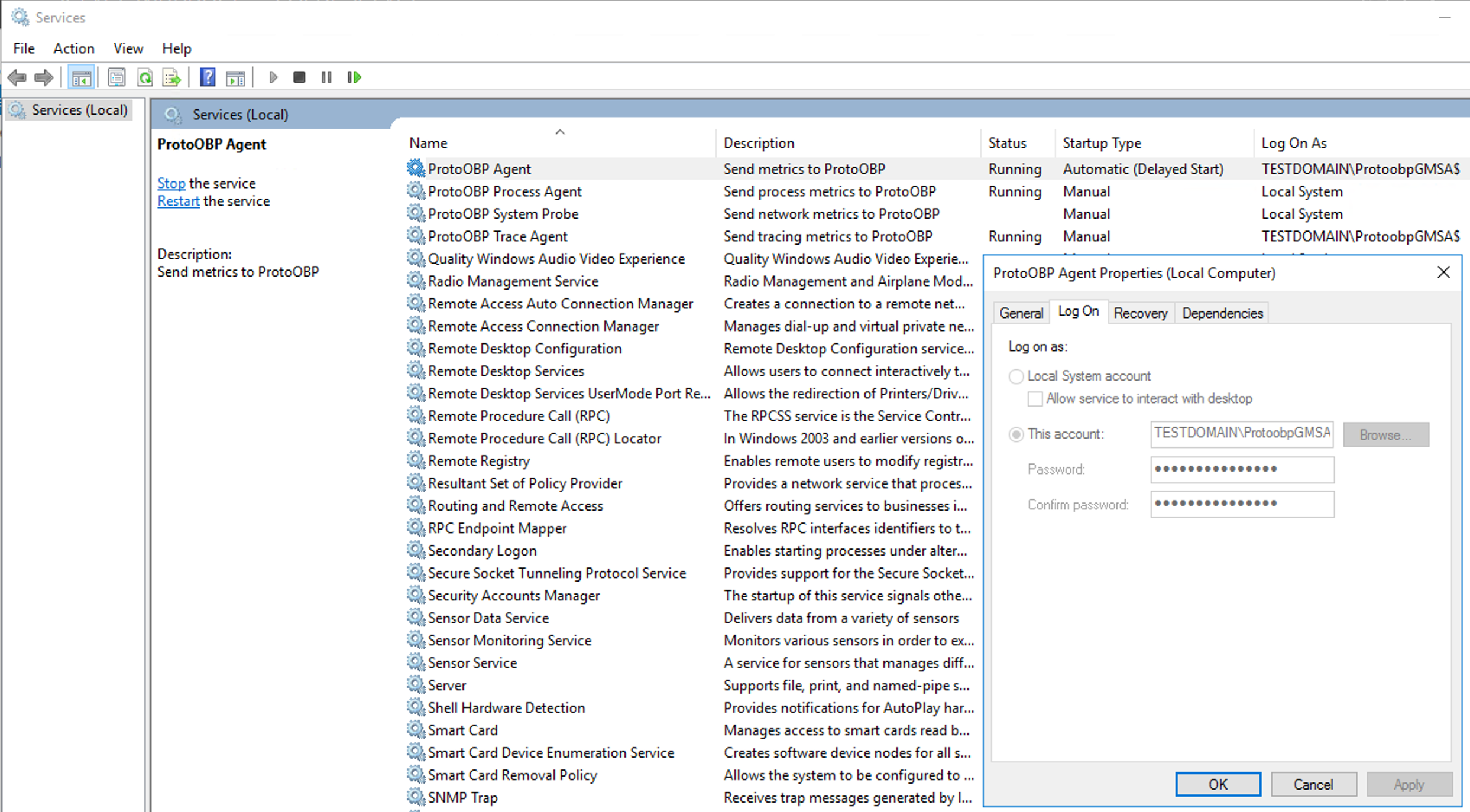Screen dimensions: 1470x812
Task: Toggle the Show/Hide Action Pane toolbar icon
Action: click(235, 77)
